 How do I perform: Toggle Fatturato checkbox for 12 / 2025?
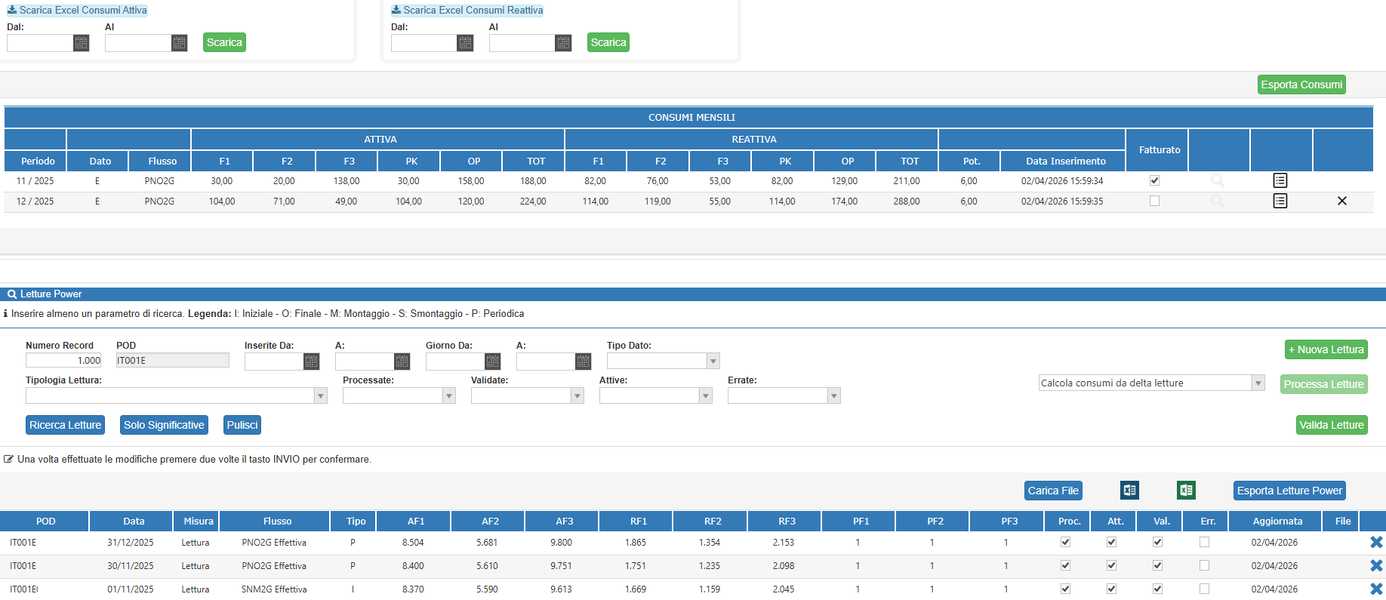(1155, 201)
